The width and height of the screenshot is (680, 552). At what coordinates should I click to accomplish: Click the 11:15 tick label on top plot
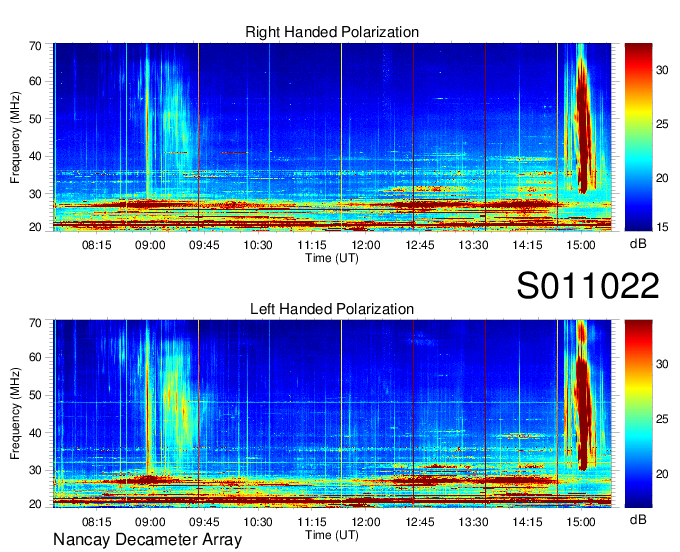point(312,245)
